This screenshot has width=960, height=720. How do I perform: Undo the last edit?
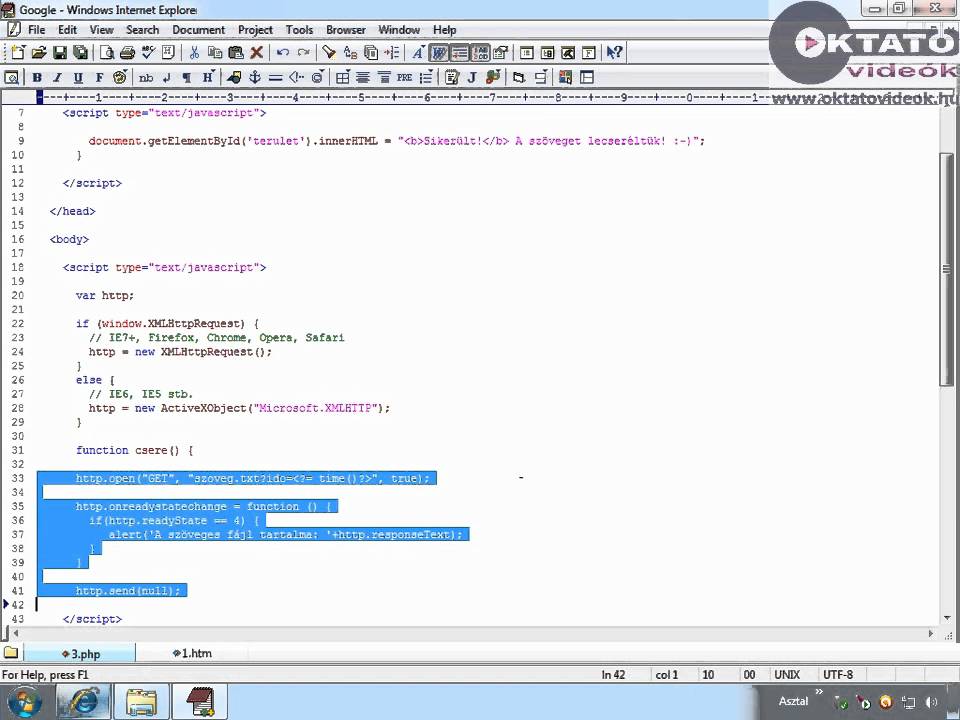point(283,53)
